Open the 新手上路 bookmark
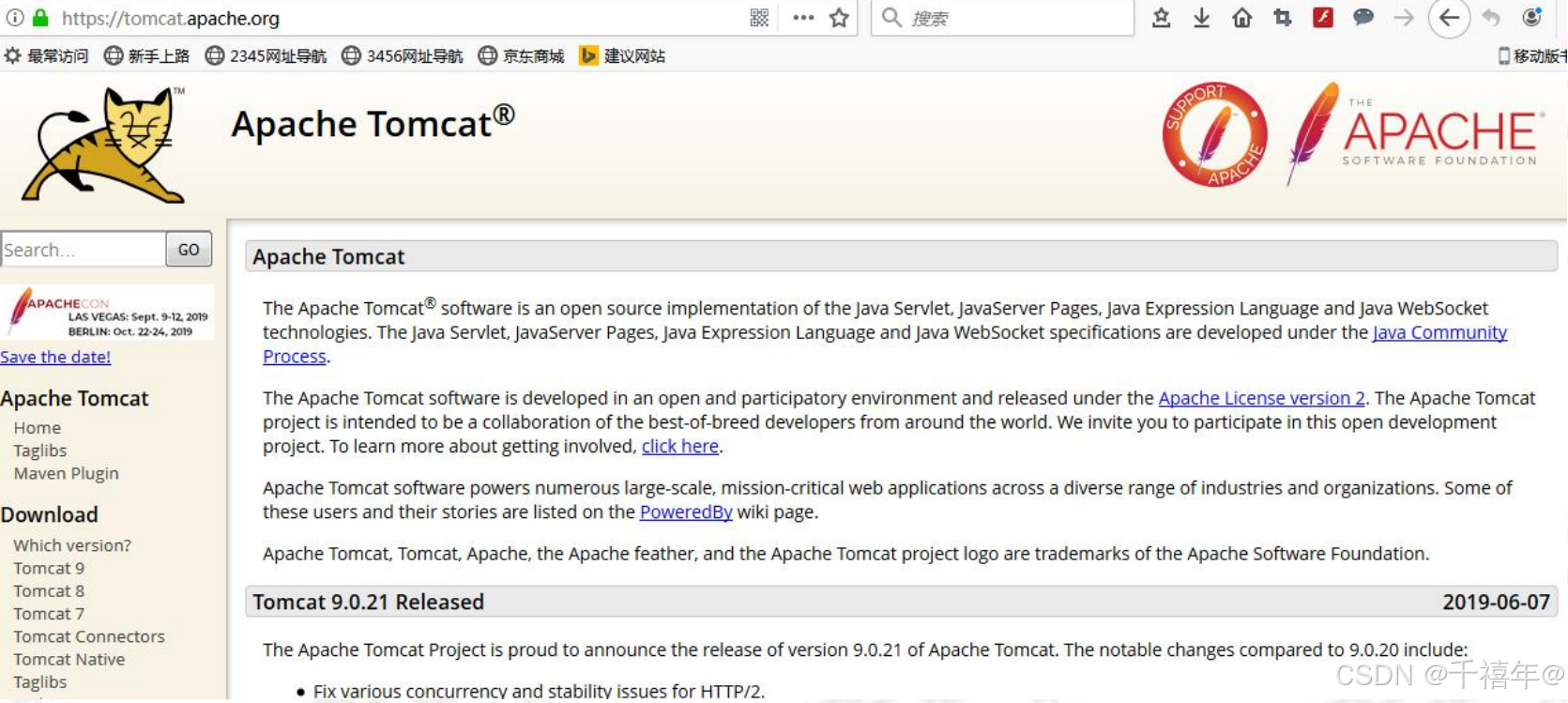The image size is (1568, 703). coord(146,56)
